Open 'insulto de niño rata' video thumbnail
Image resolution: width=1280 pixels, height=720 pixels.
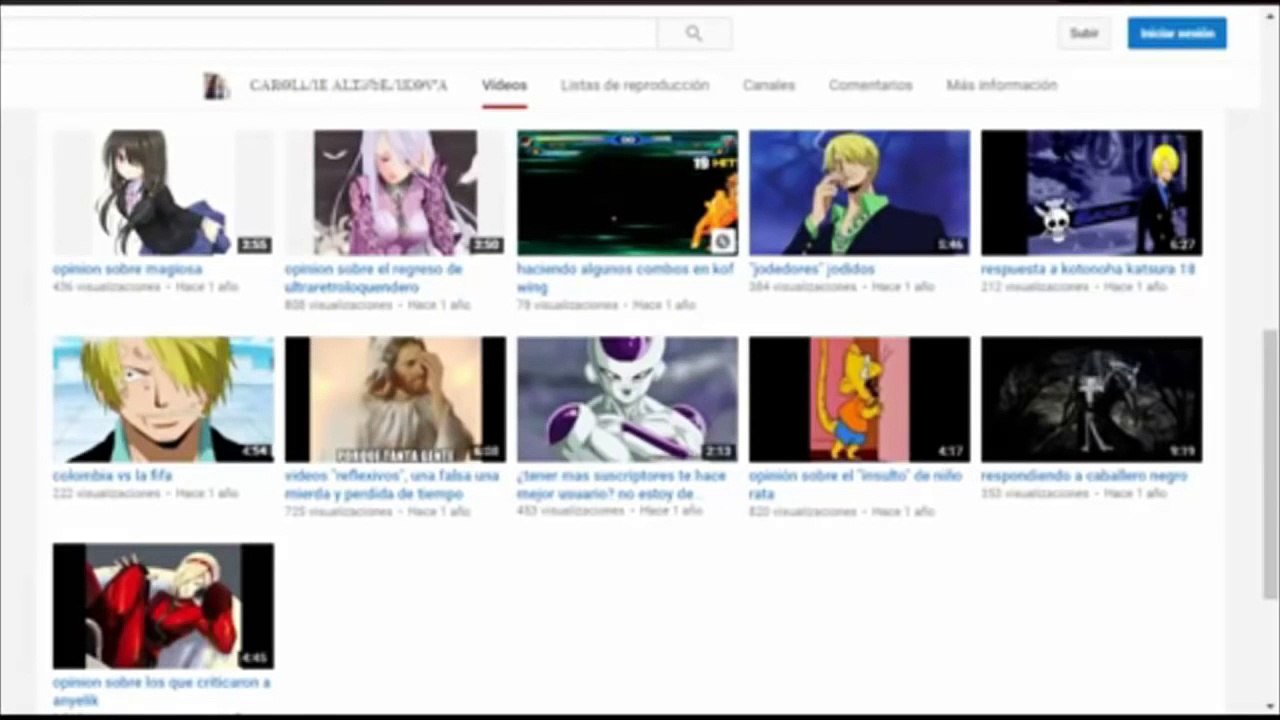[x=859, y=400]
